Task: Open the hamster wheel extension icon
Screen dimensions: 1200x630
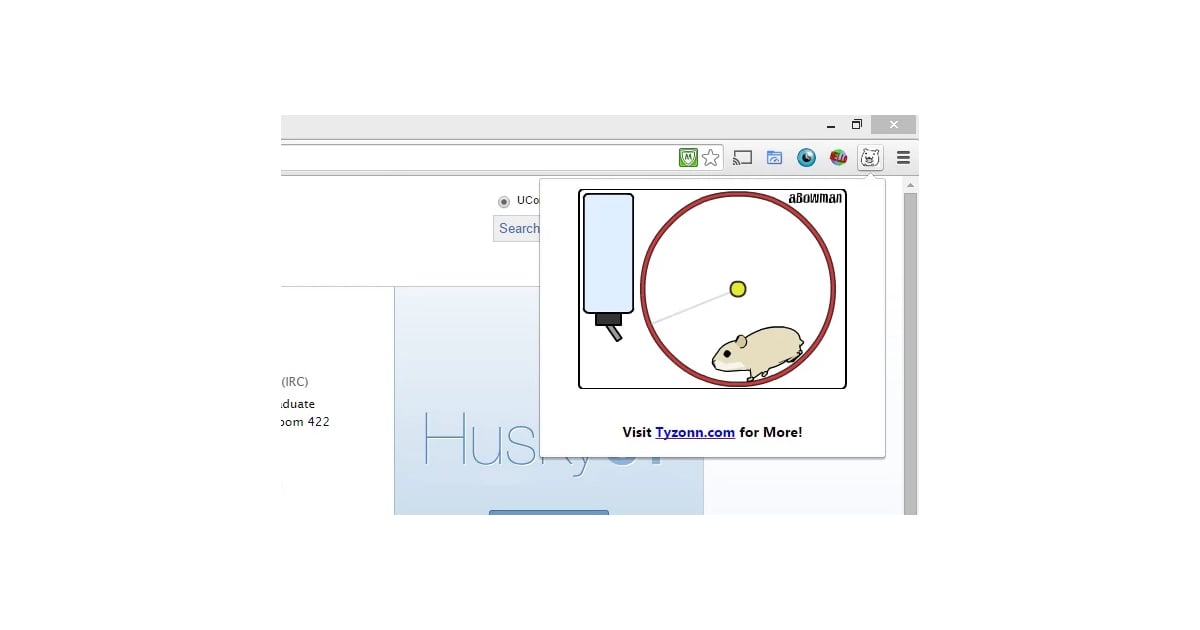Action: 870,157
